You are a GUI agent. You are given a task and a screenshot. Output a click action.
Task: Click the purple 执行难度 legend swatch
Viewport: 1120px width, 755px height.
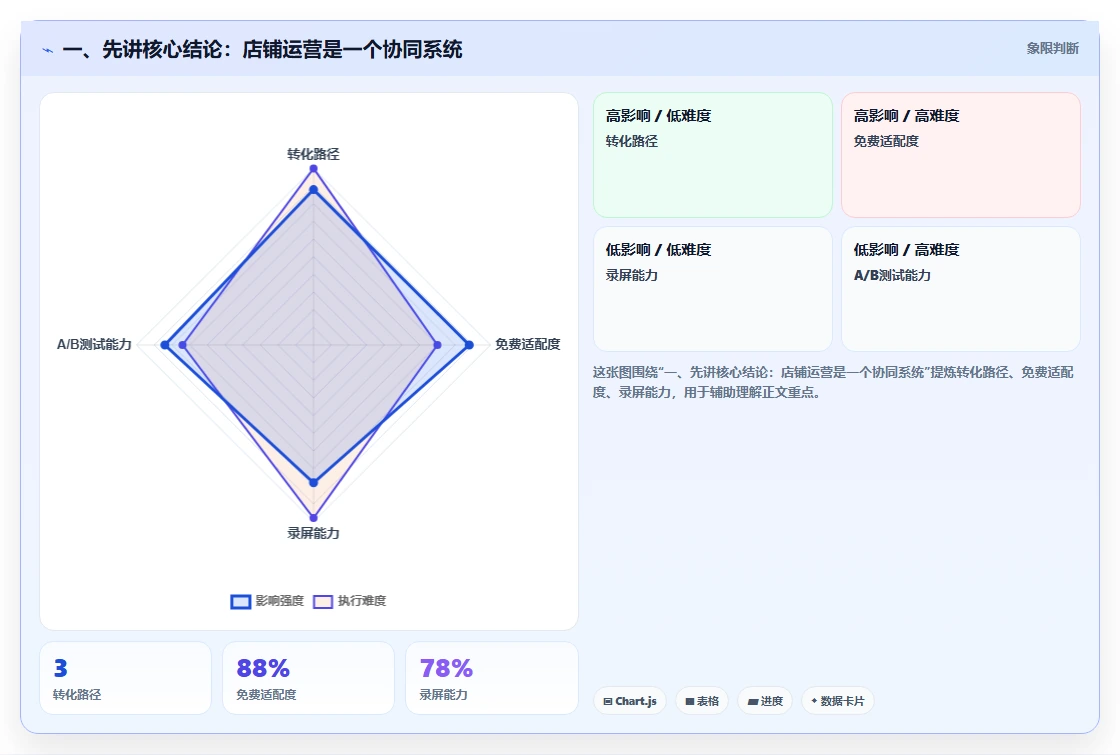(323, 601)
